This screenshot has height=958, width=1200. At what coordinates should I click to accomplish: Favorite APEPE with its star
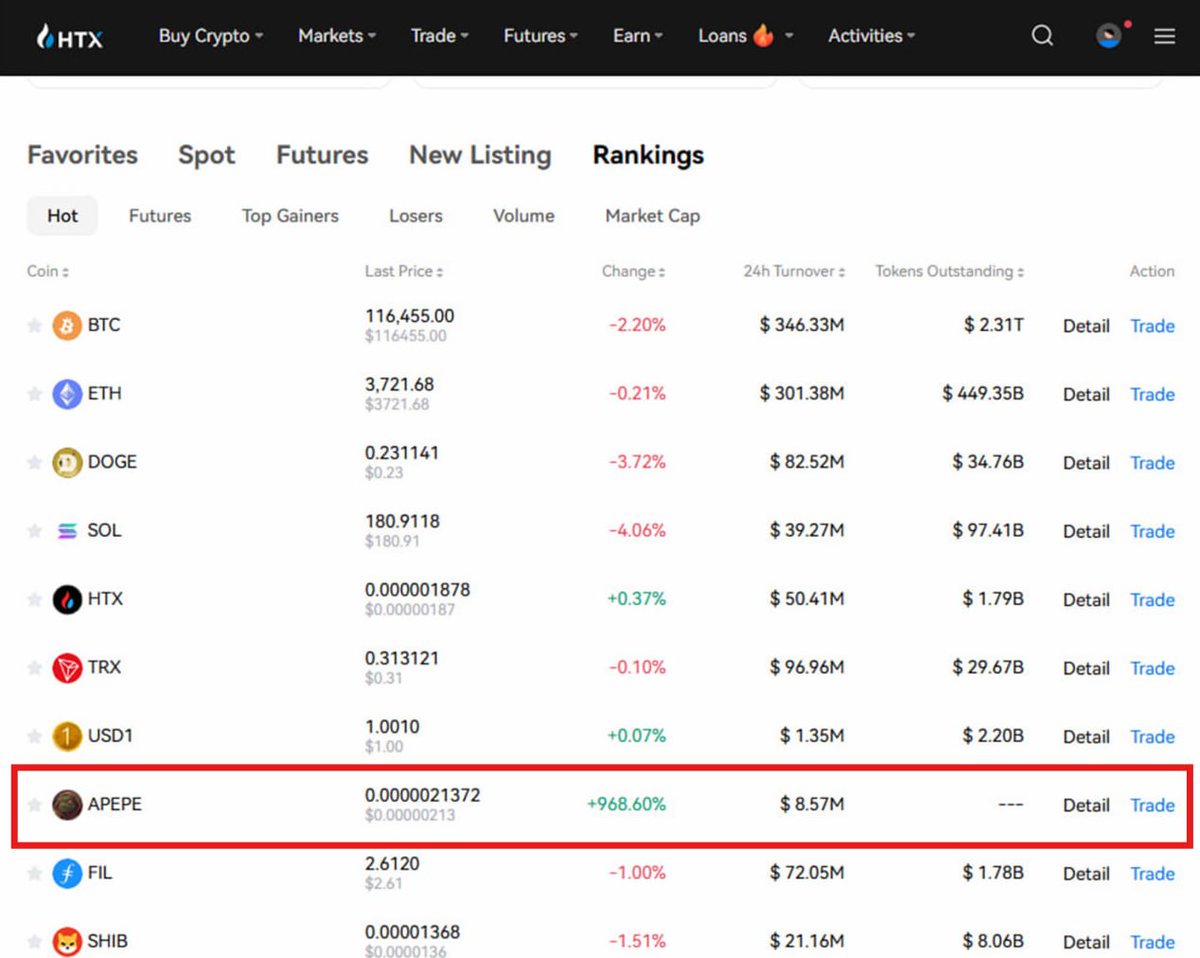tap(34, 804)
